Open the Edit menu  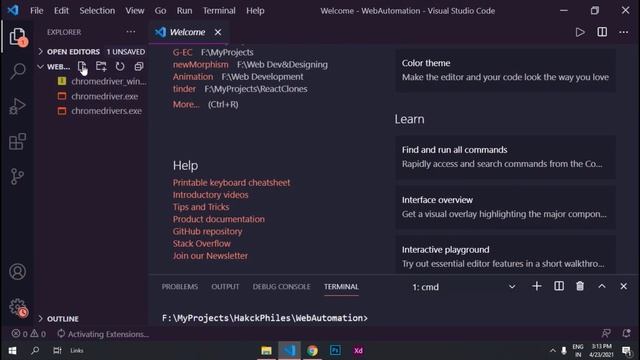[x=61, y=11]
